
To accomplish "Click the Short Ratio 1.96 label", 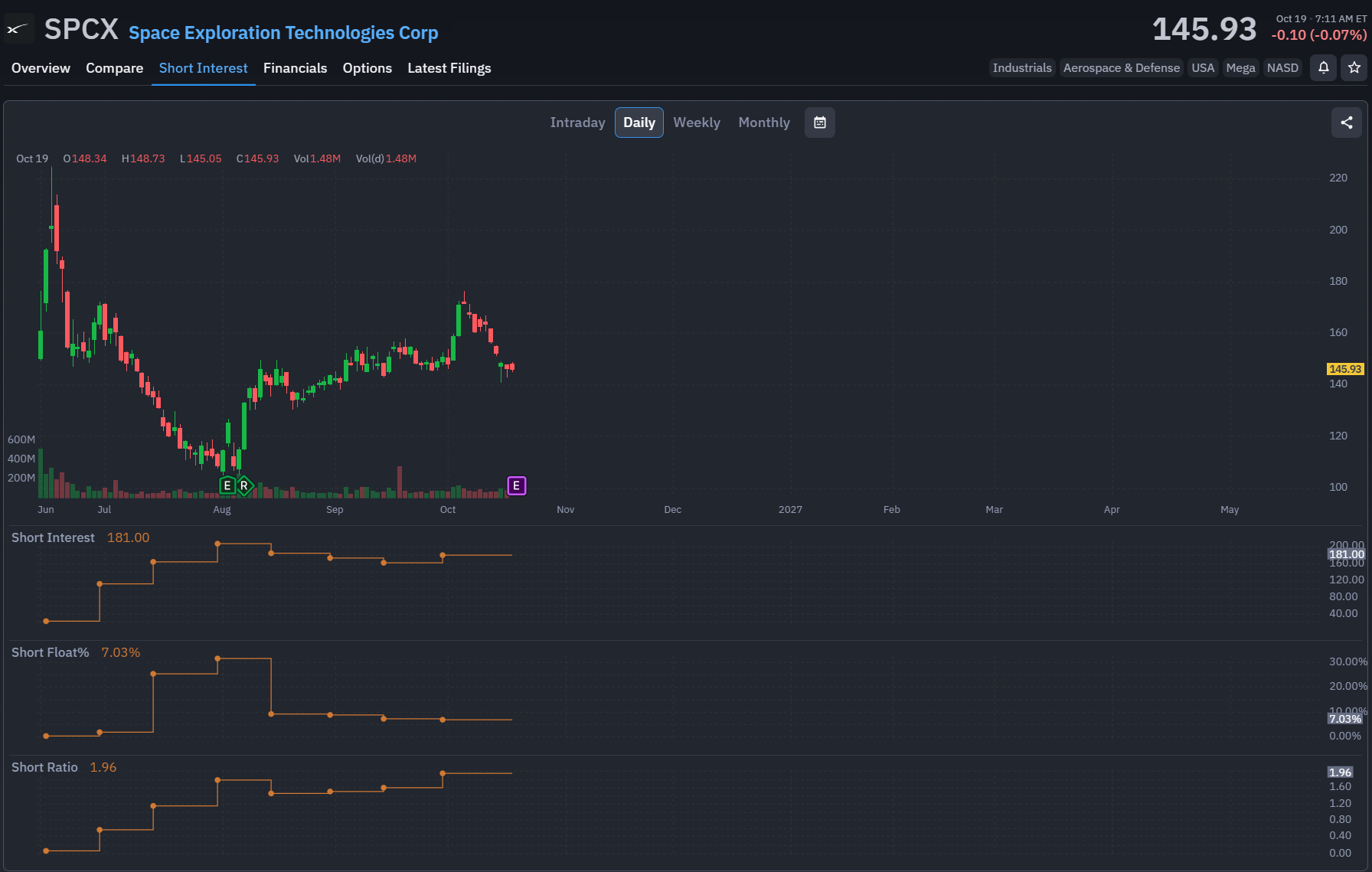I will [64, 767].
